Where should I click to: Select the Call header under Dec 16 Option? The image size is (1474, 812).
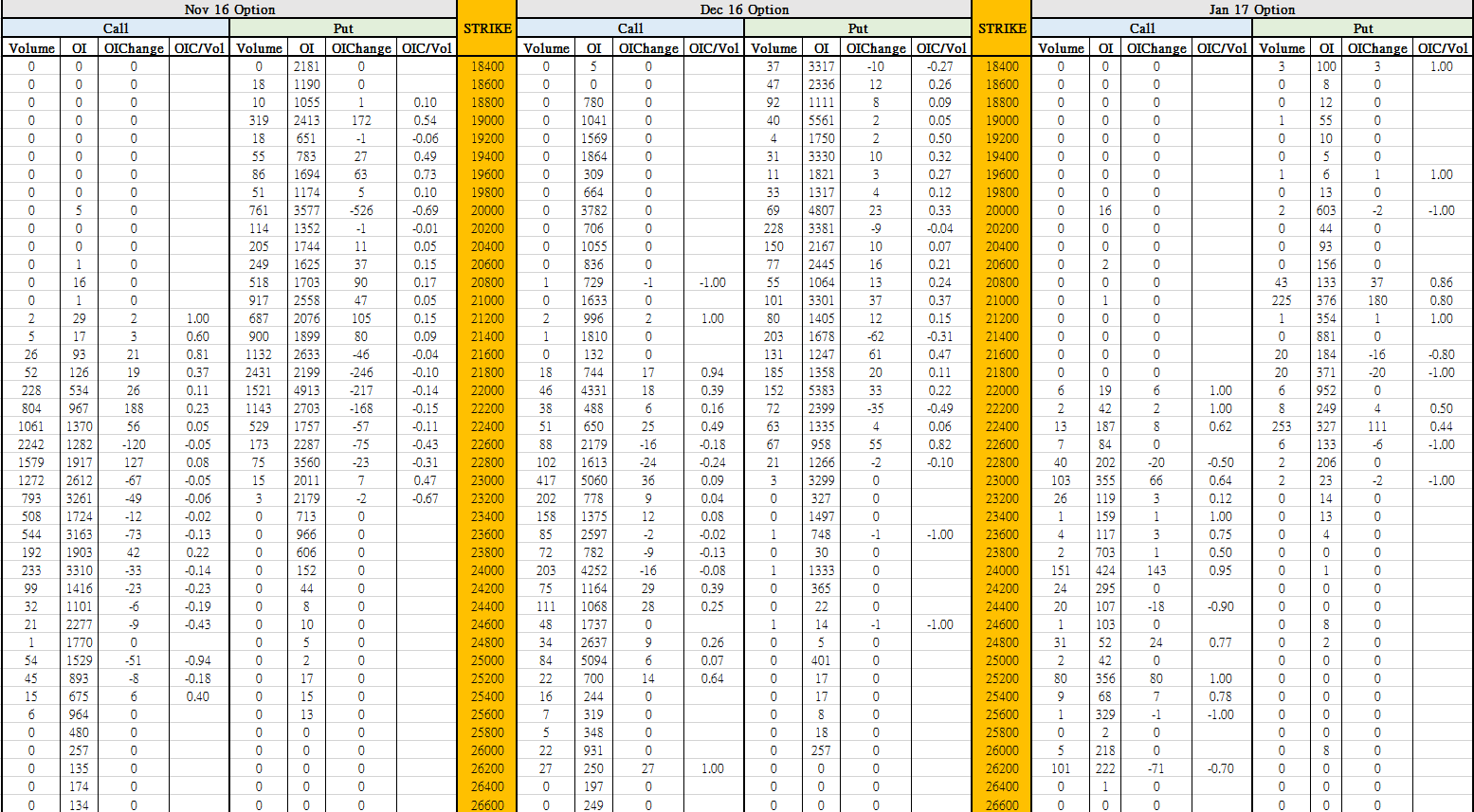[630, 28]
